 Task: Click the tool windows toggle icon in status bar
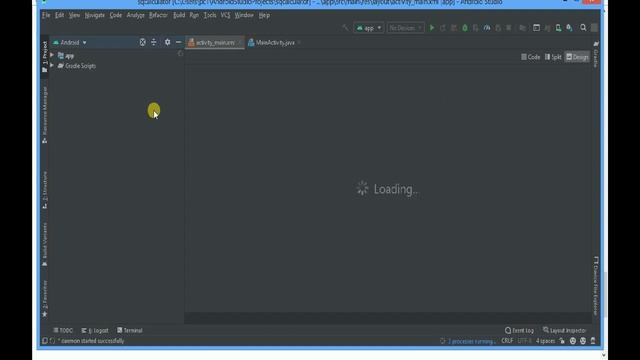click(x=45, y=341)
